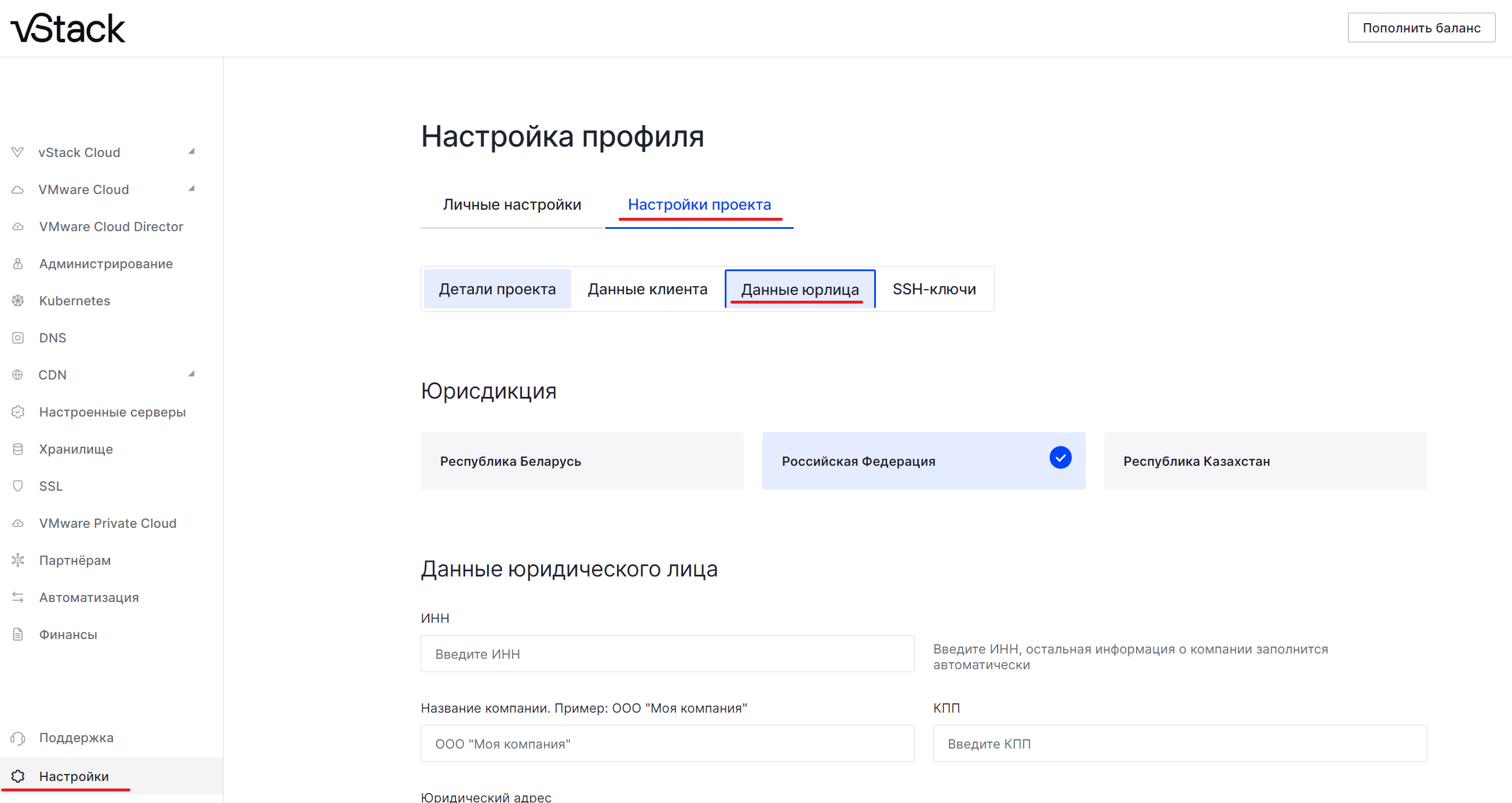
Task: Open the SSH-ключи tab
Action: click(x=934, y=289)
